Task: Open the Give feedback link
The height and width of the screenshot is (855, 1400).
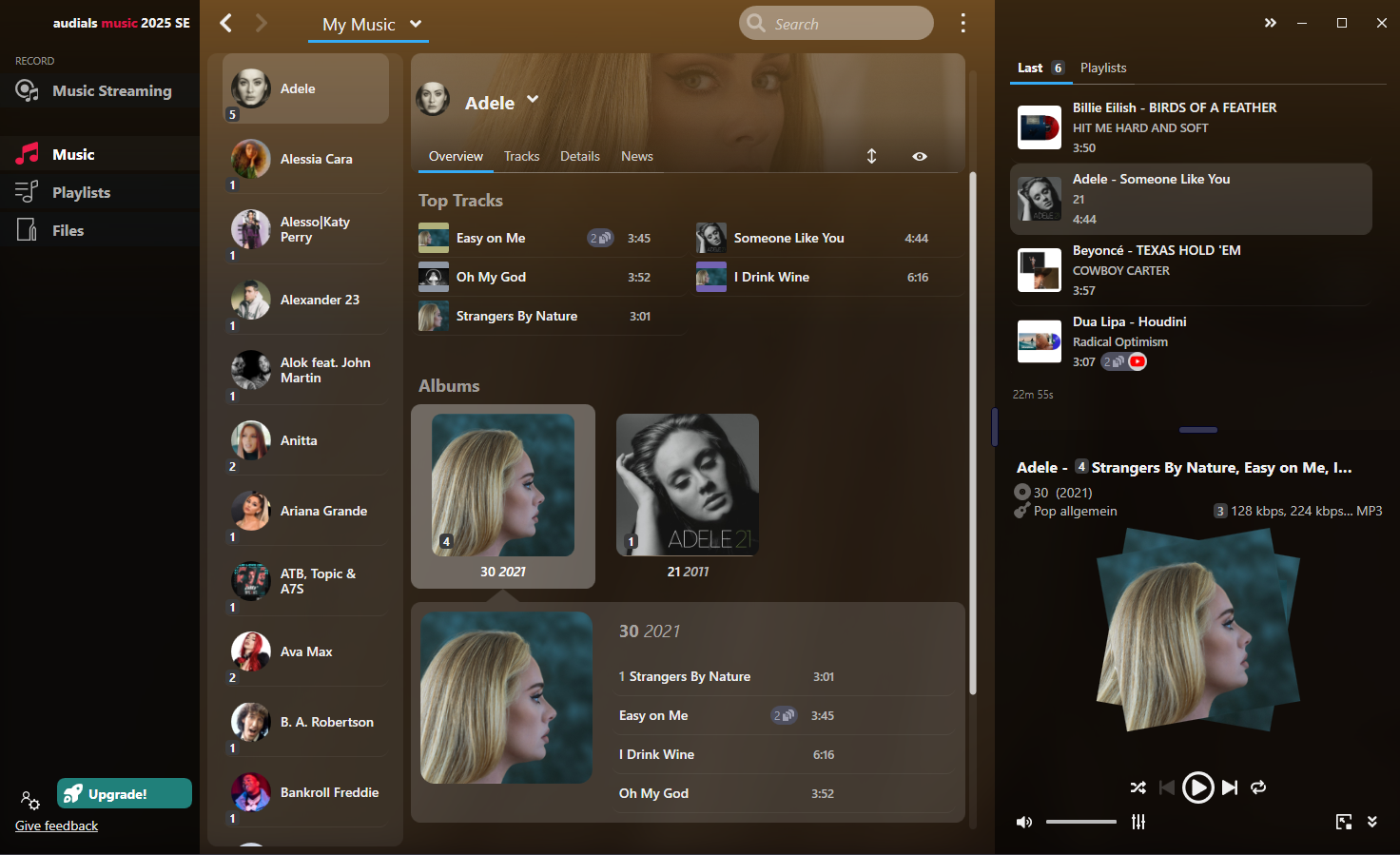Action: (56, 826)
